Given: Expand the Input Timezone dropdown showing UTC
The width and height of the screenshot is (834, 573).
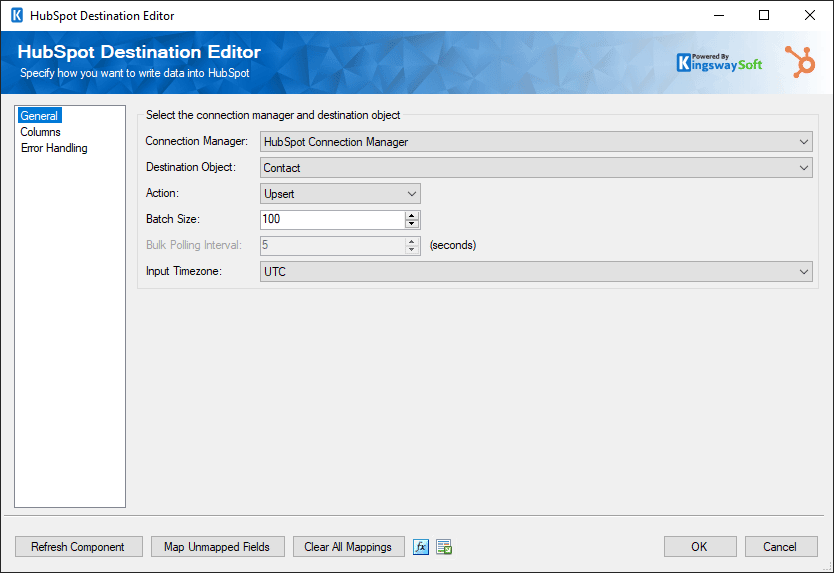Looking at the screenshot, I should point(536,271).
